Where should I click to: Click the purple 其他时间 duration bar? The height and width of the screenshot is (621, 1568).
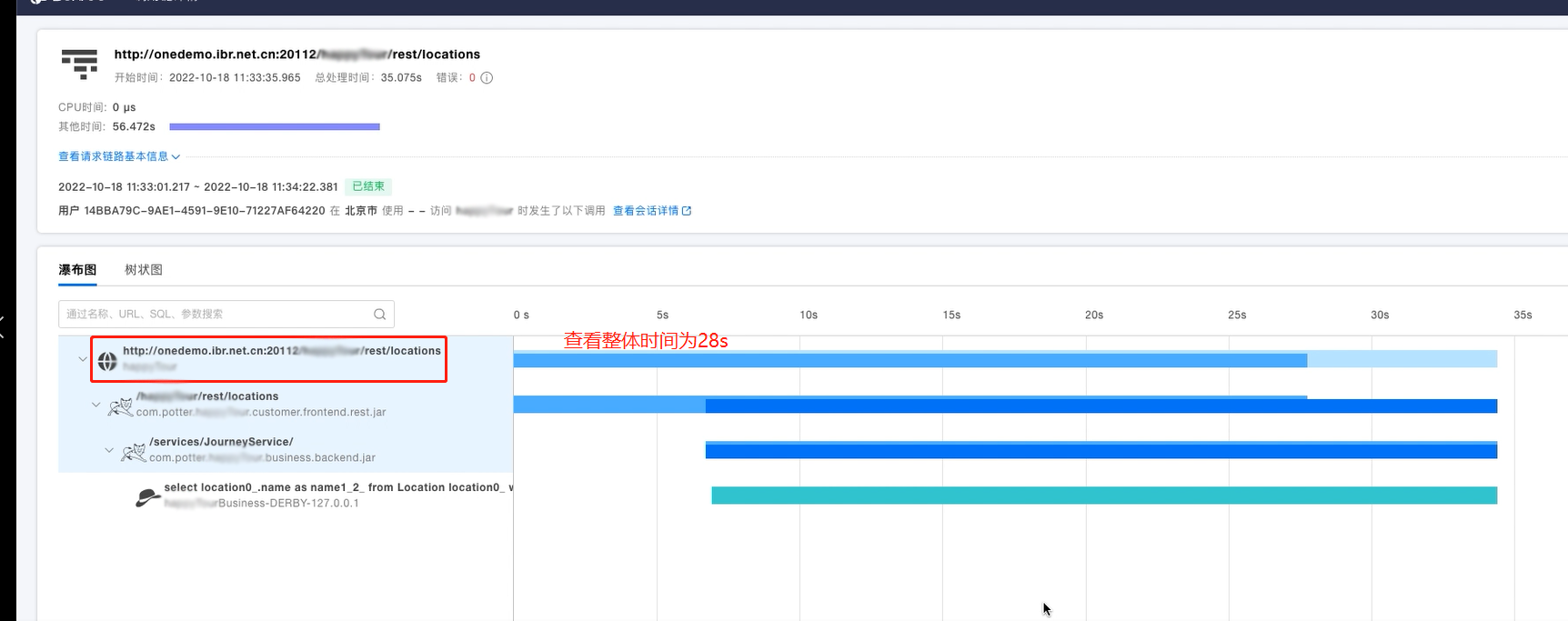[x=274, y=127]
